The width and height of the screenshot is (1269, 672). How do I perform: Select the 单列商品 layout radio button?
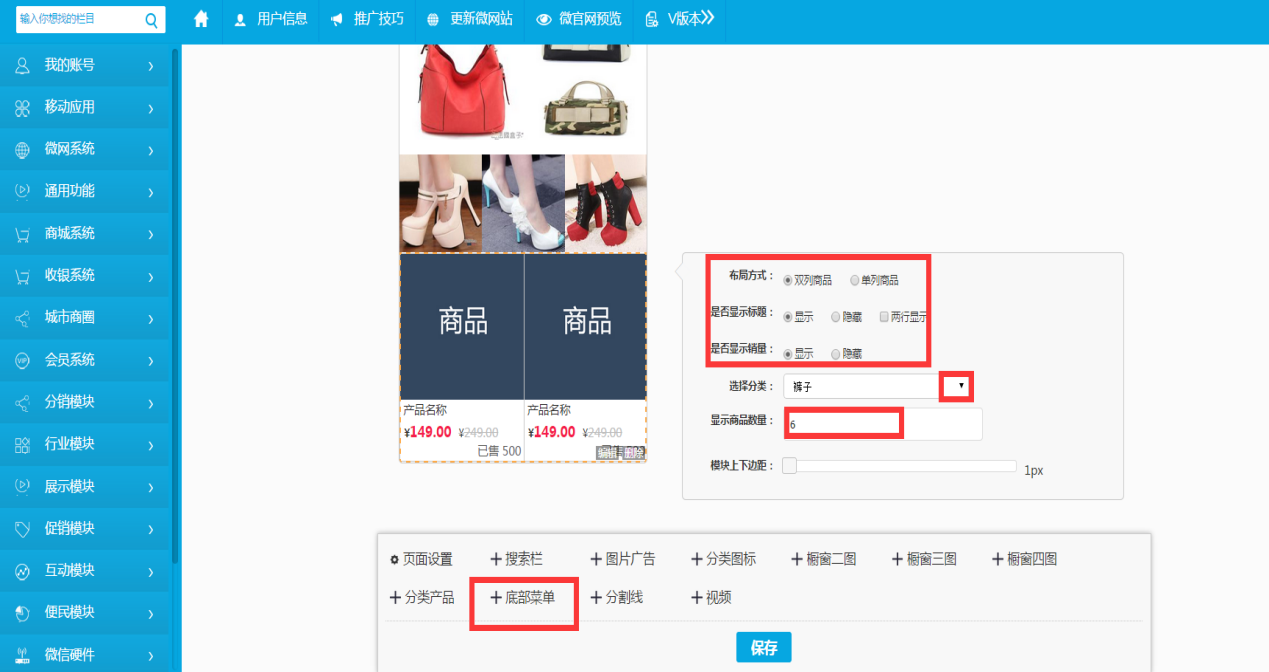coord(855,280)
